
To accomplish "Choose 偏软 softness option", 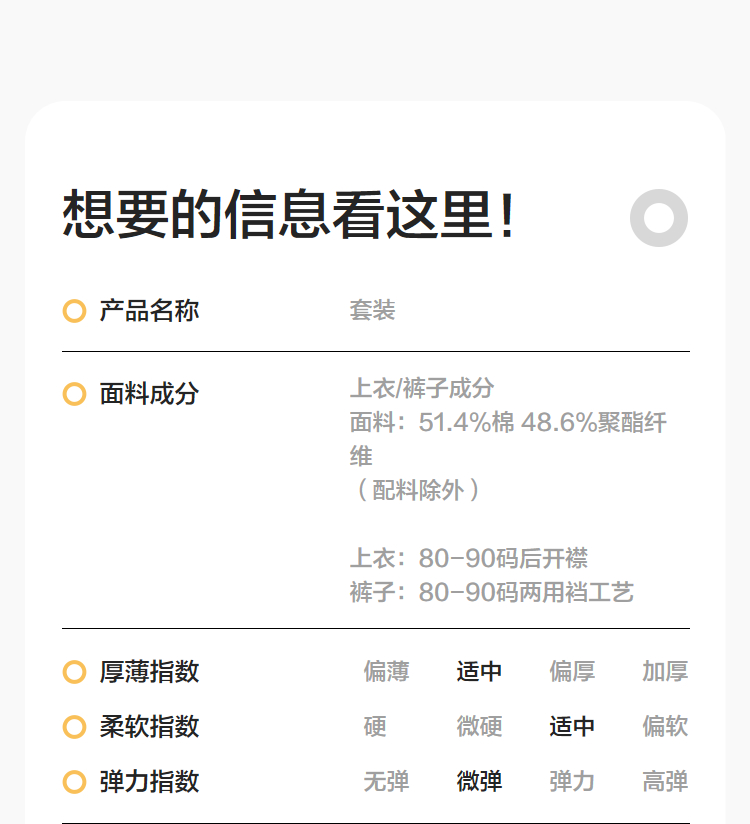I will point(665,727).
